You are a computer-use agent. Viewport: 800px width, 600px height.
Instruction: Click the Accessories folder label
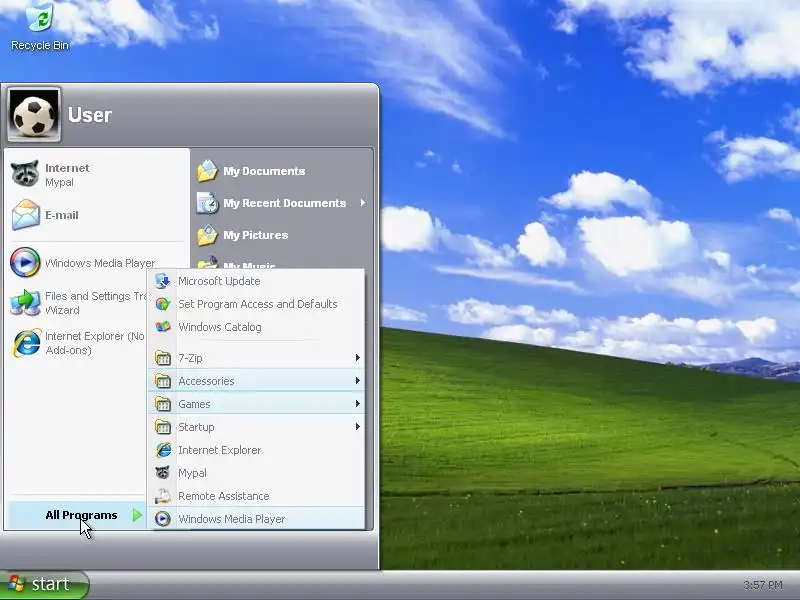click(x=206, y=381)
